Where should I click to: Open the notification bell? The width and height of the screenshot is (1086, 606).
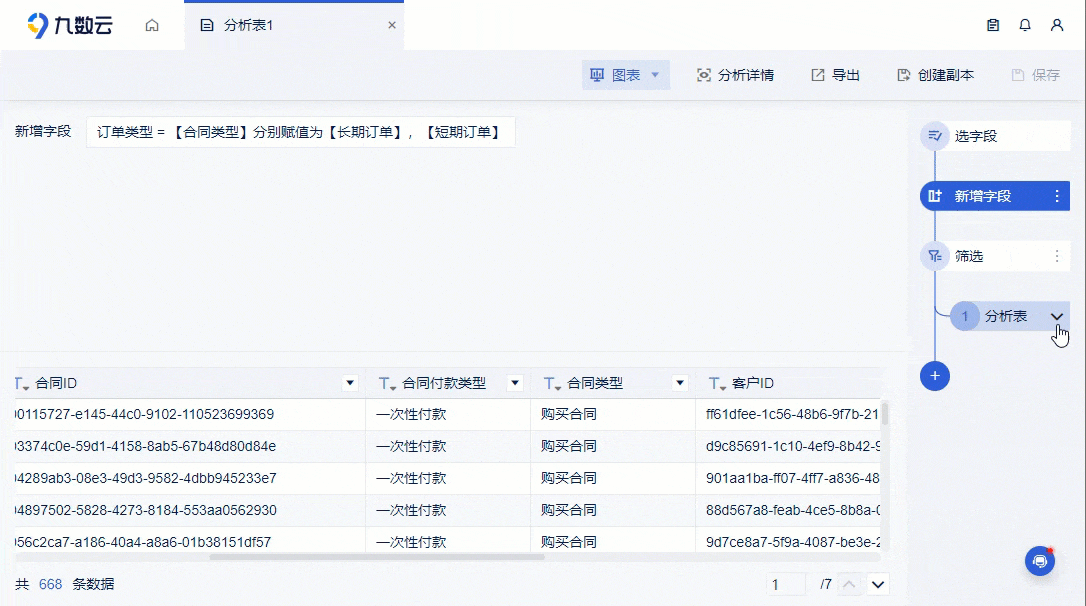click(1025, 24)
